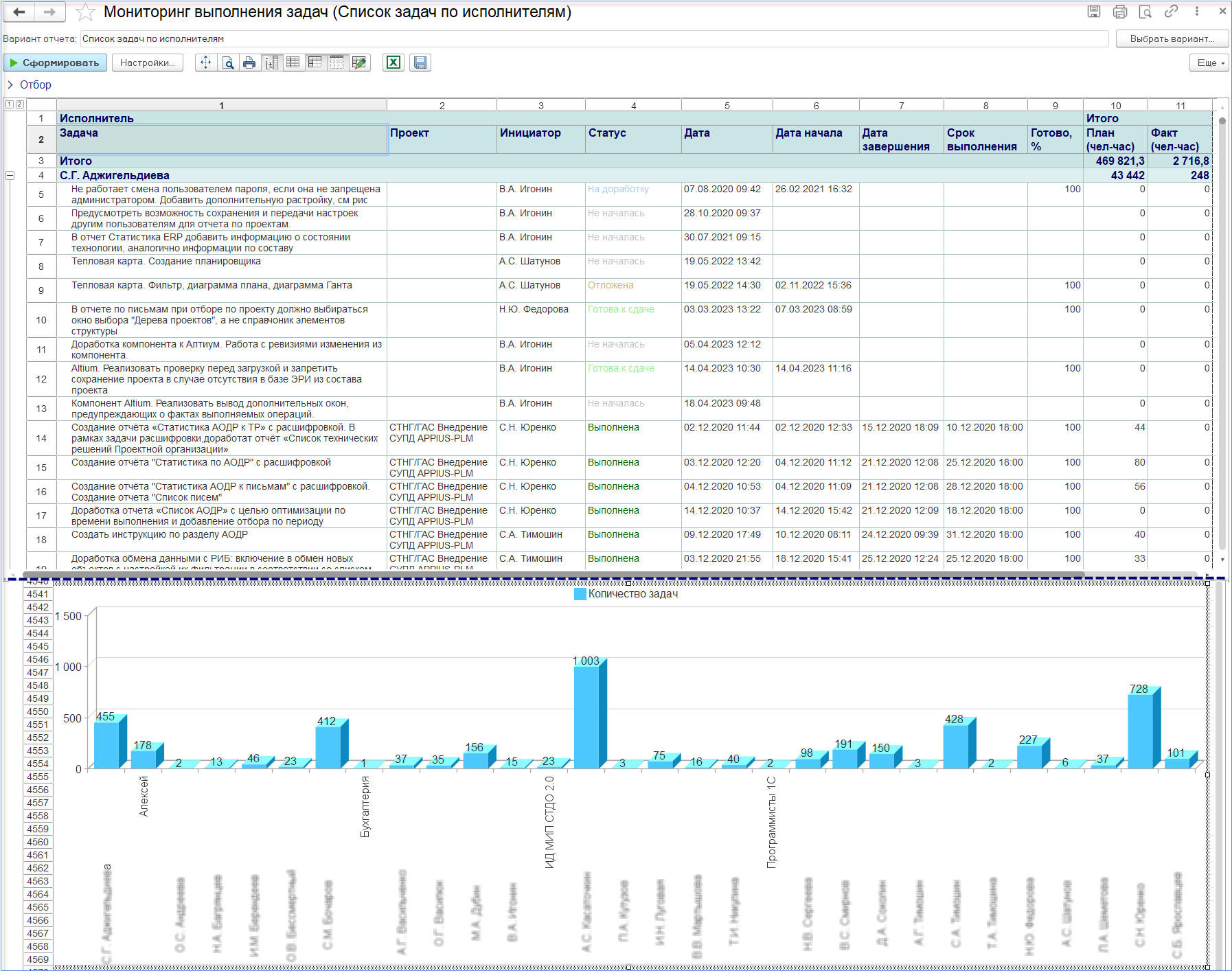This screenshot has width=1232, height=971.
Task: Click the table edit pencil icon
Action: (358, 62)
